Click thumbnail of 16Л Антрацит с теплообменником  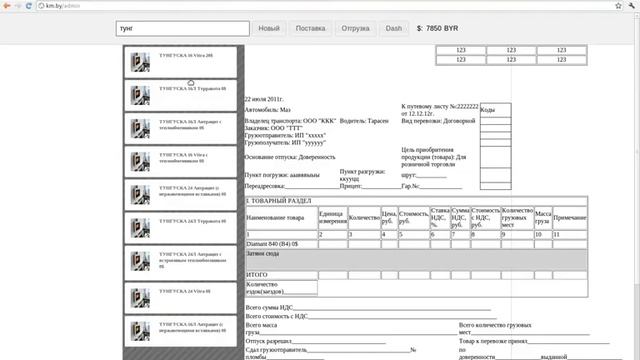click(140, 129)
